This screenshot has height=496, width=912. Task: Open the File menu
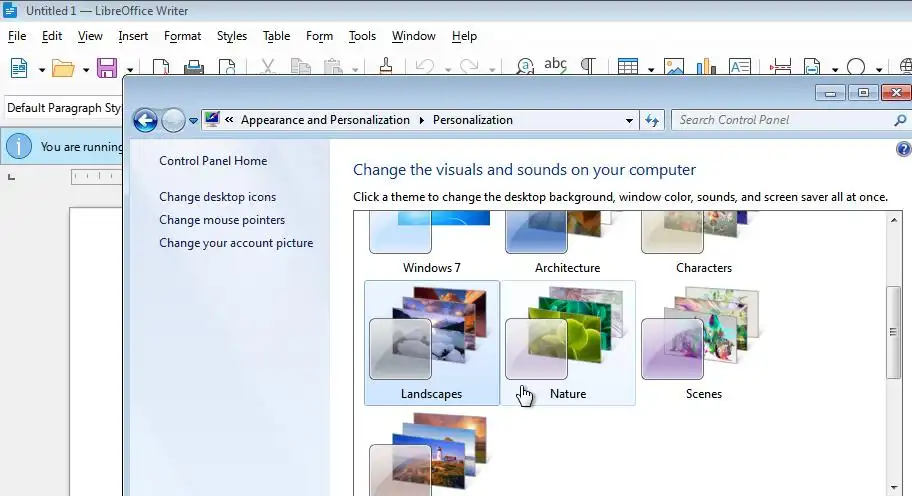pos(17,36)
